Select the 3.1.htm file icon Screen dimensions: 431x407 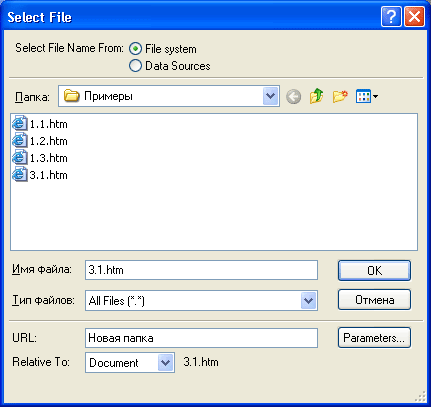[x=20, y=175]
